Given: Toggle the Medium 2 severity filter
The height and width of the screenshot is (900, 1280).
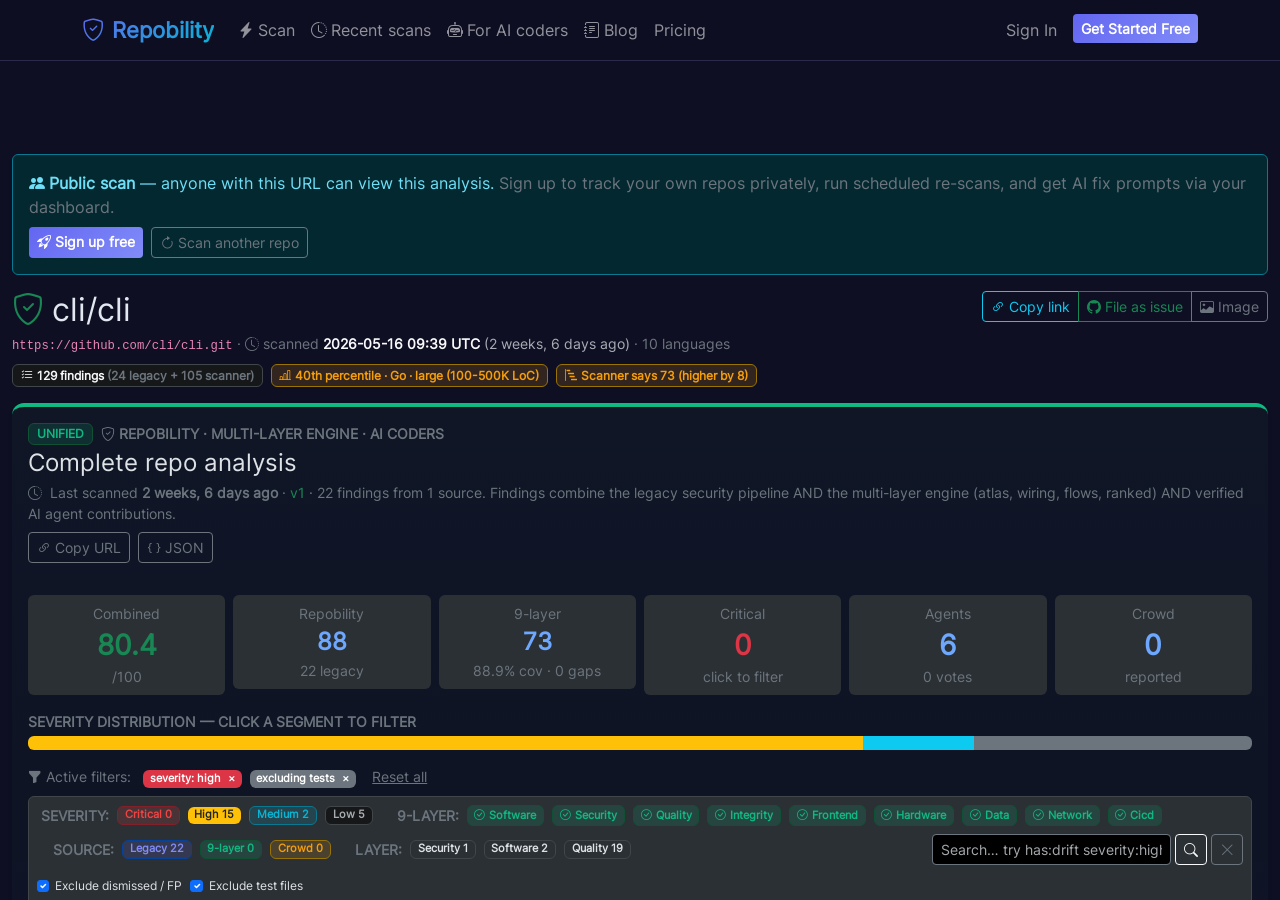Looking at the screenshot, I should 283,815.
